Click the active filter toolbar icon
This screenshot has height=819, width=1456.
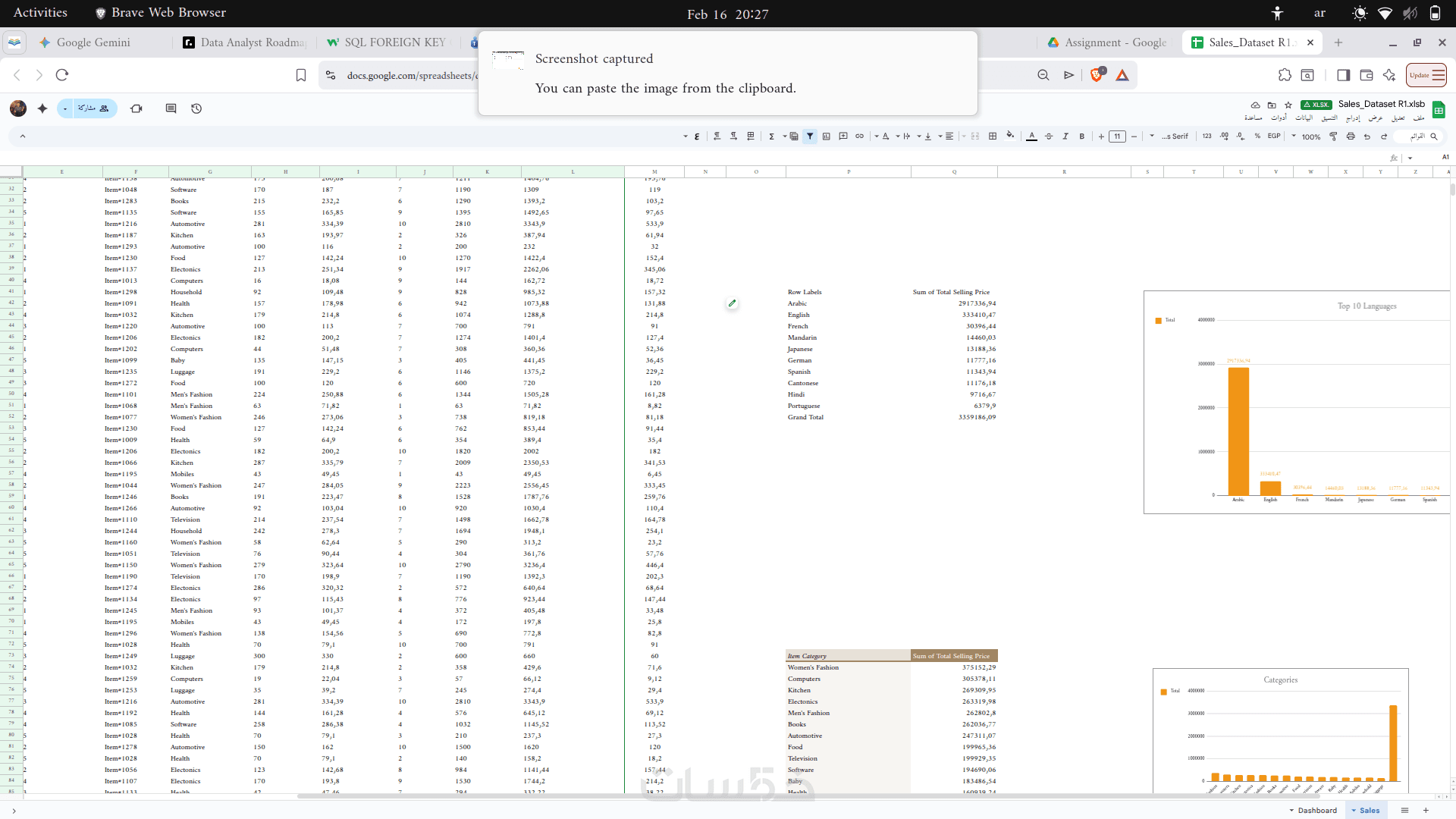(810, 136)
